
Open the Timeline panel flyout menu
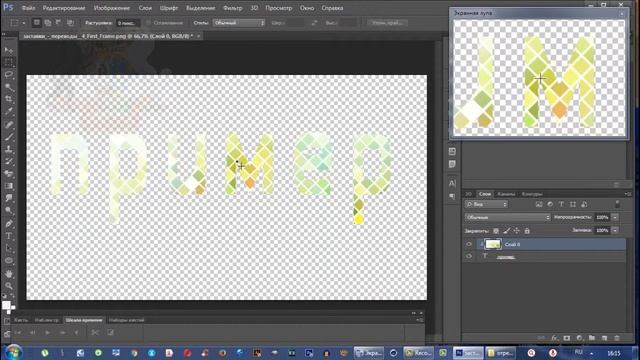coord(420,320)
